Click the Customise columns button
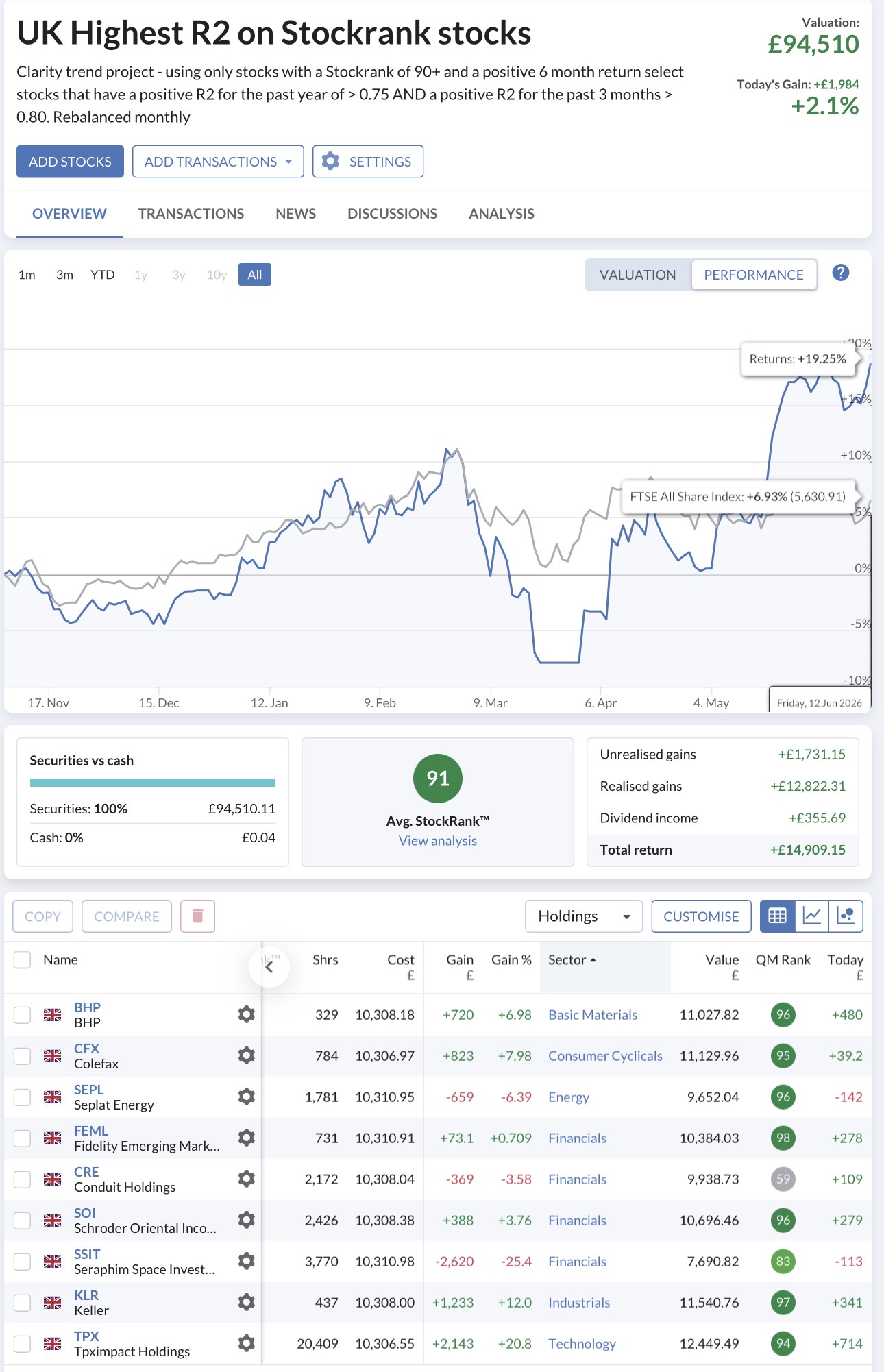The image size is (884, 1372). 701,916
